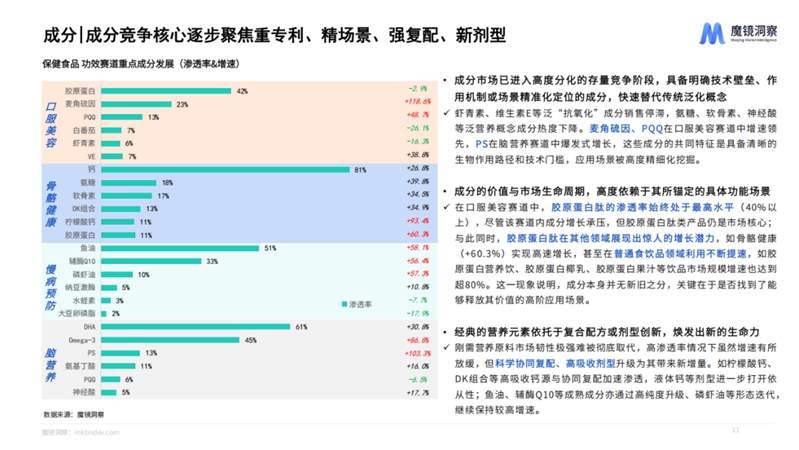The height and width of the screenshot is (450, 799).
Task: Click the +17.7% growth value
Action: coord(418,392)
